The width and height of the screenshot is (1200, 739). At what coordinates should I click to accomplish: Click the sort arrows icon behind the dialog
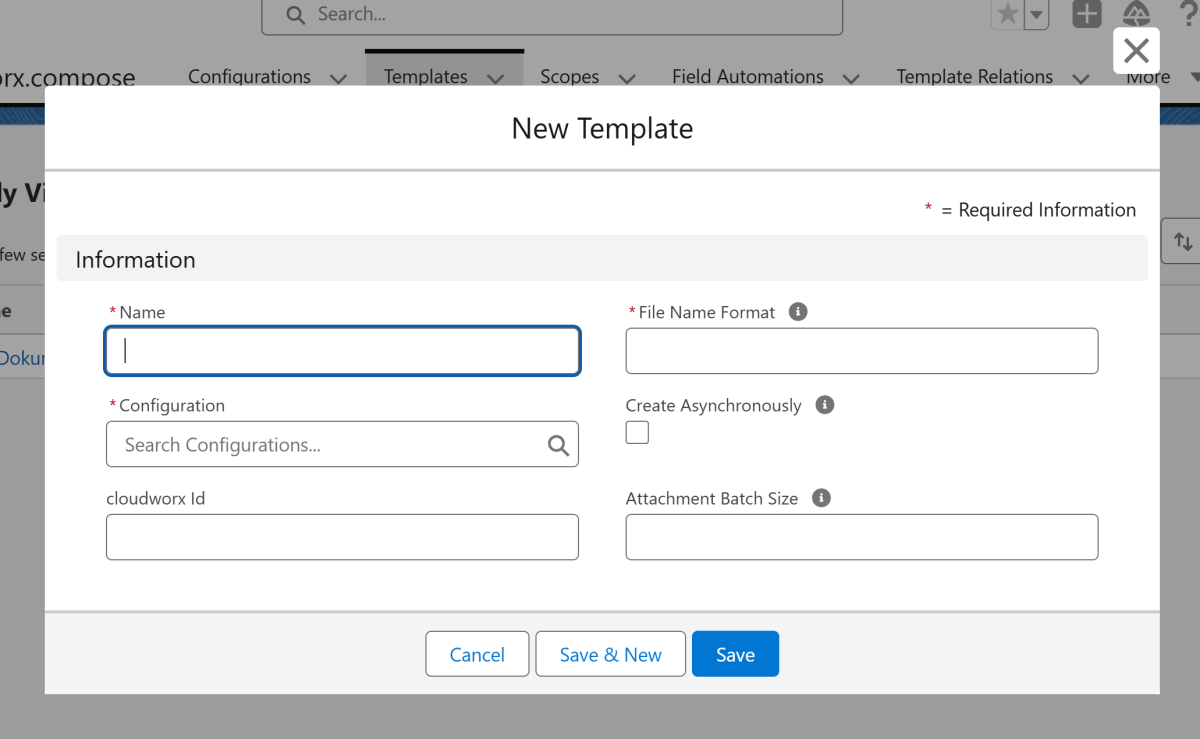pyautogui.click(x=1183, y=242)
